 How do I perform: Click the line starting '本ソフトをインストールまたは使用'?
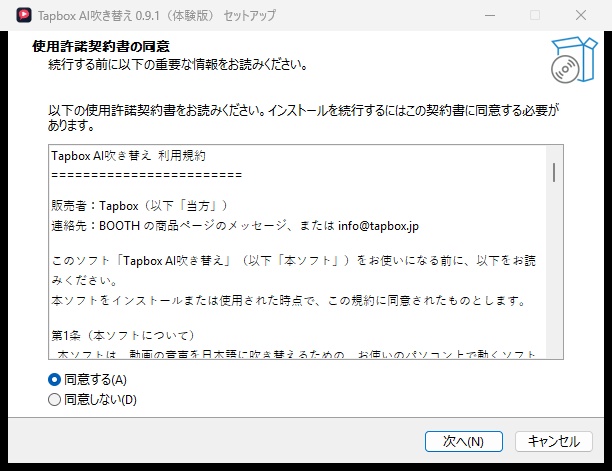[289, 301]
